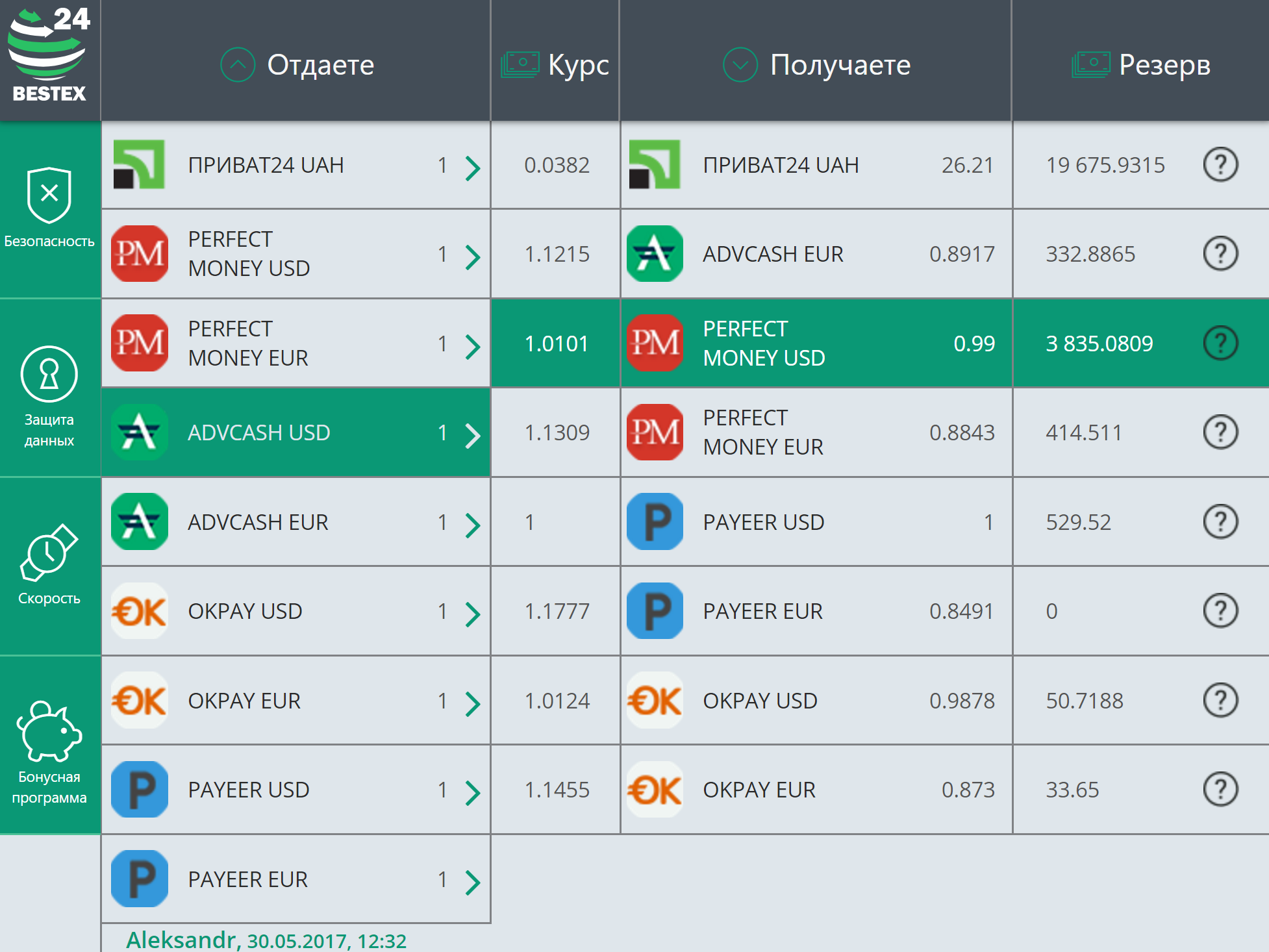This screenshot has height=952, width=1269.
Task: Click the OKPAY USD logo in Отдаете
Action: click(140, 611)
